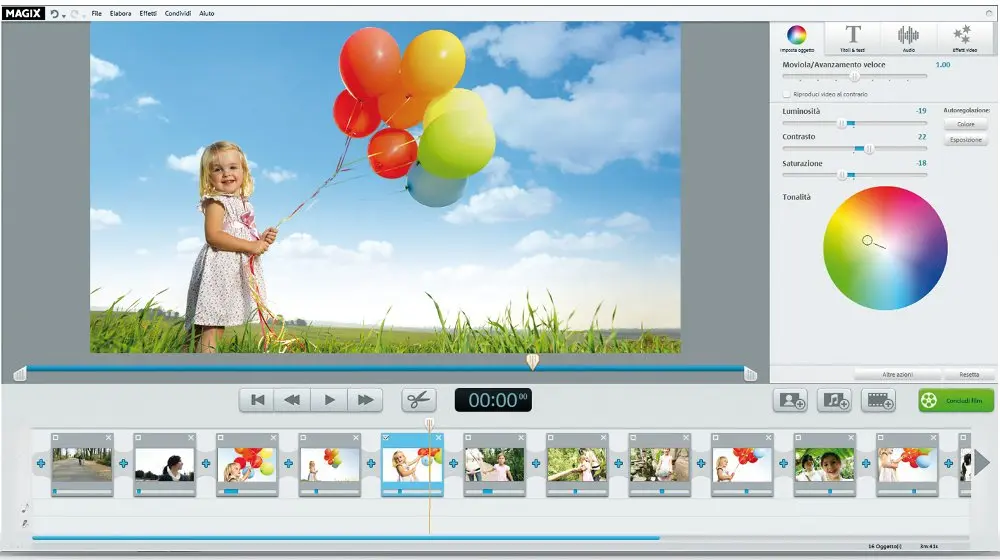The image size is (1000, 560).
Task: Click the right trim handle of the preview bar
Action: point(750,374)
